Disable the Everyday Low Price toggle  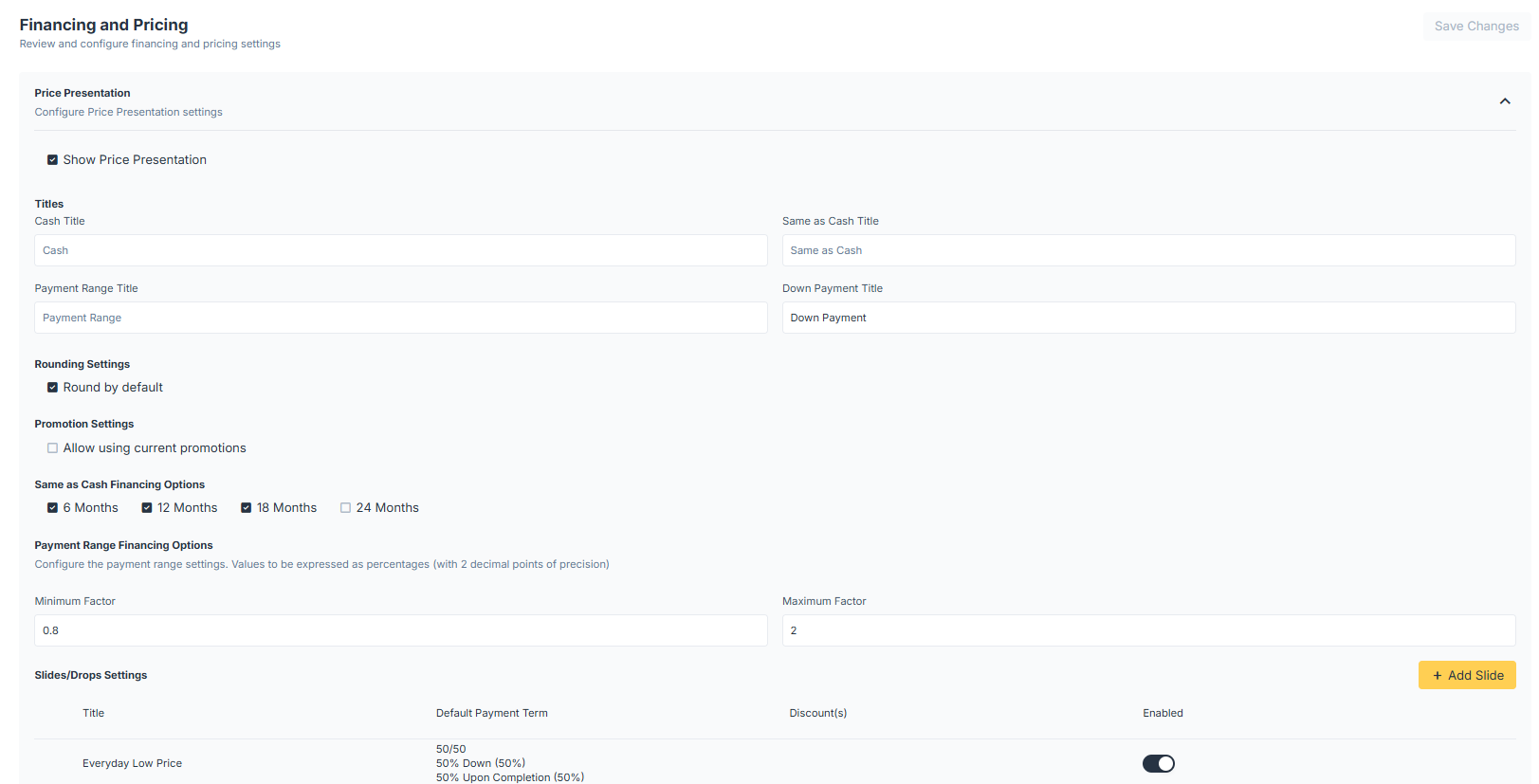pyautogui.click(x=1158, y=763)
